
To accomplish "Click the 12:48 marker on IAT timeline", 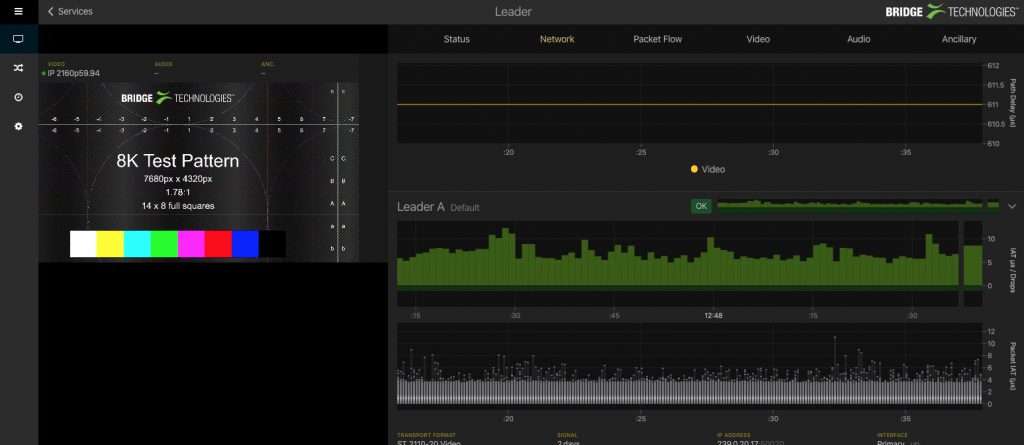I will coord(713,315).
